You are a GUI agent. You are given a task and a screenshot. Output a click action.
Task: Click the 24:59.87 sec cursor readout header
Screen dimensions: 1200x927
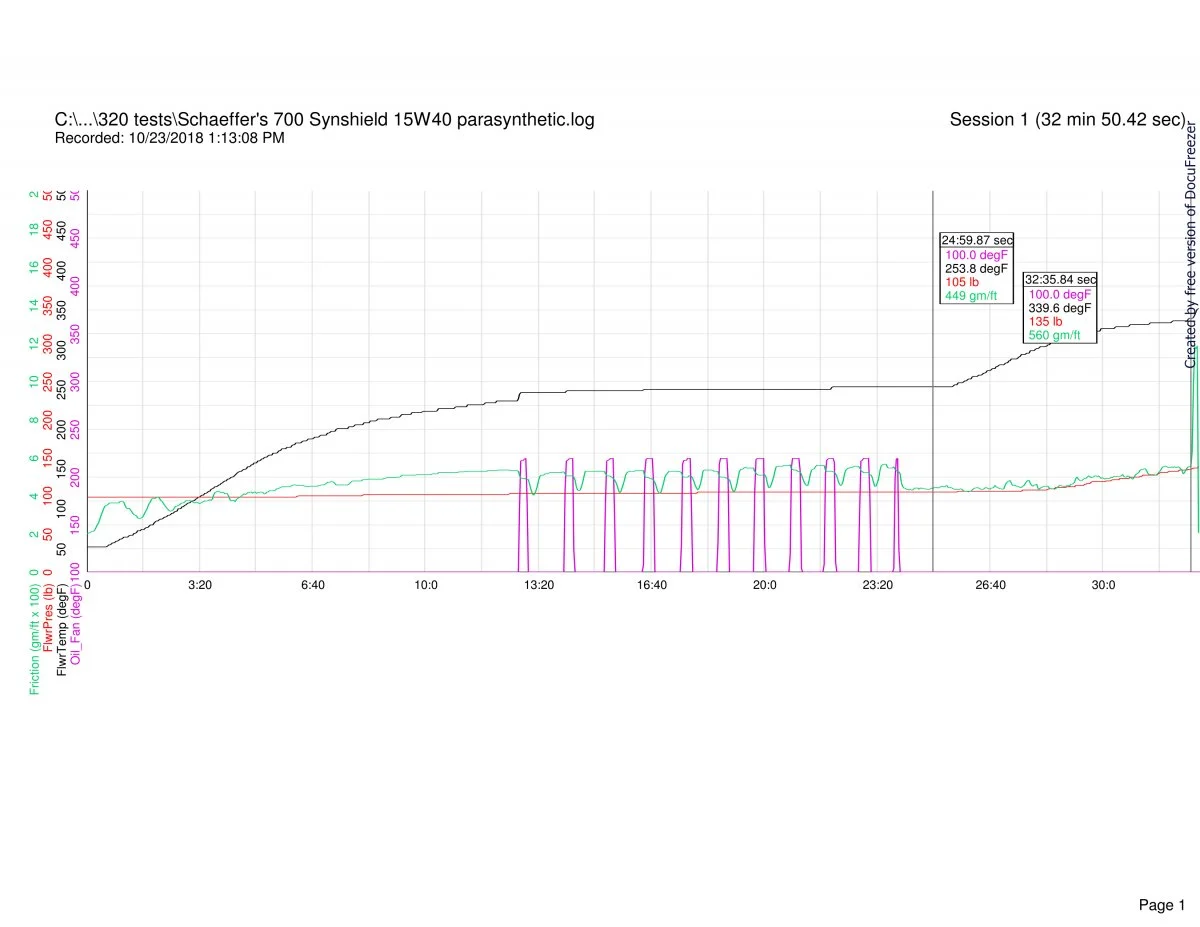tap(977, 240)
